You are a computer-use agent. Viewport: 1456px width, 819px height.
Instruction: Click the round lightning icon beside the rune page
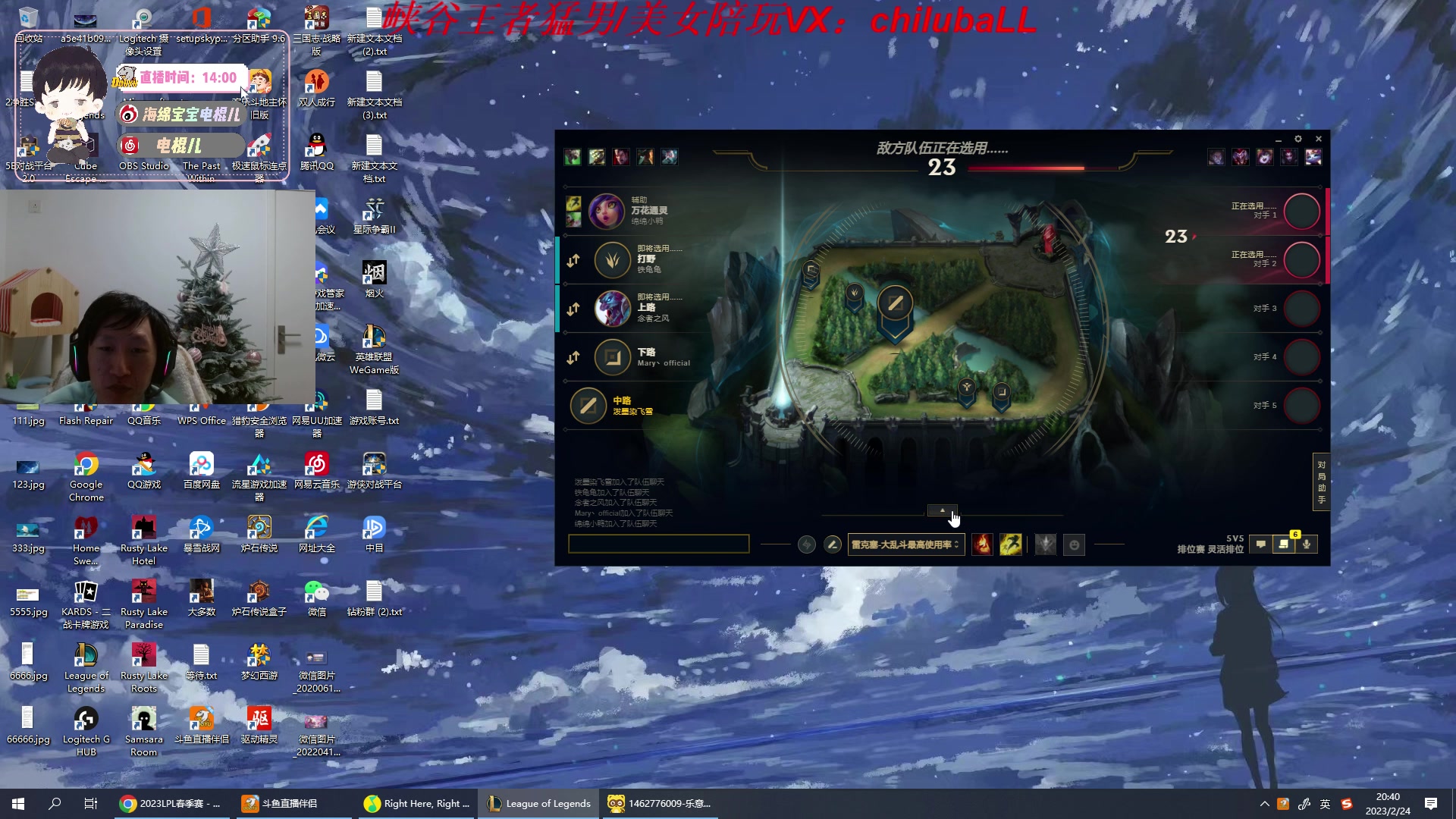(x=807, y=544)
